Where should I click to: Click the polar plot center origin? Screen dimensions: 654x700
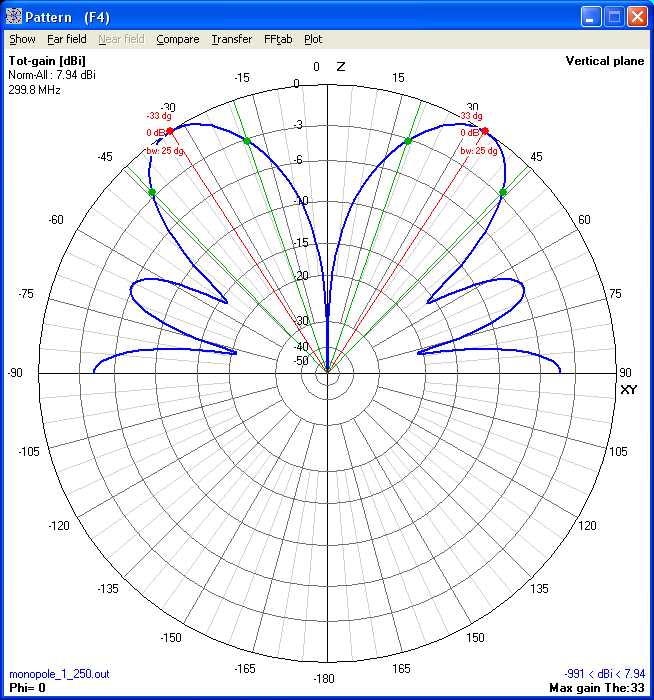[327, 373]
